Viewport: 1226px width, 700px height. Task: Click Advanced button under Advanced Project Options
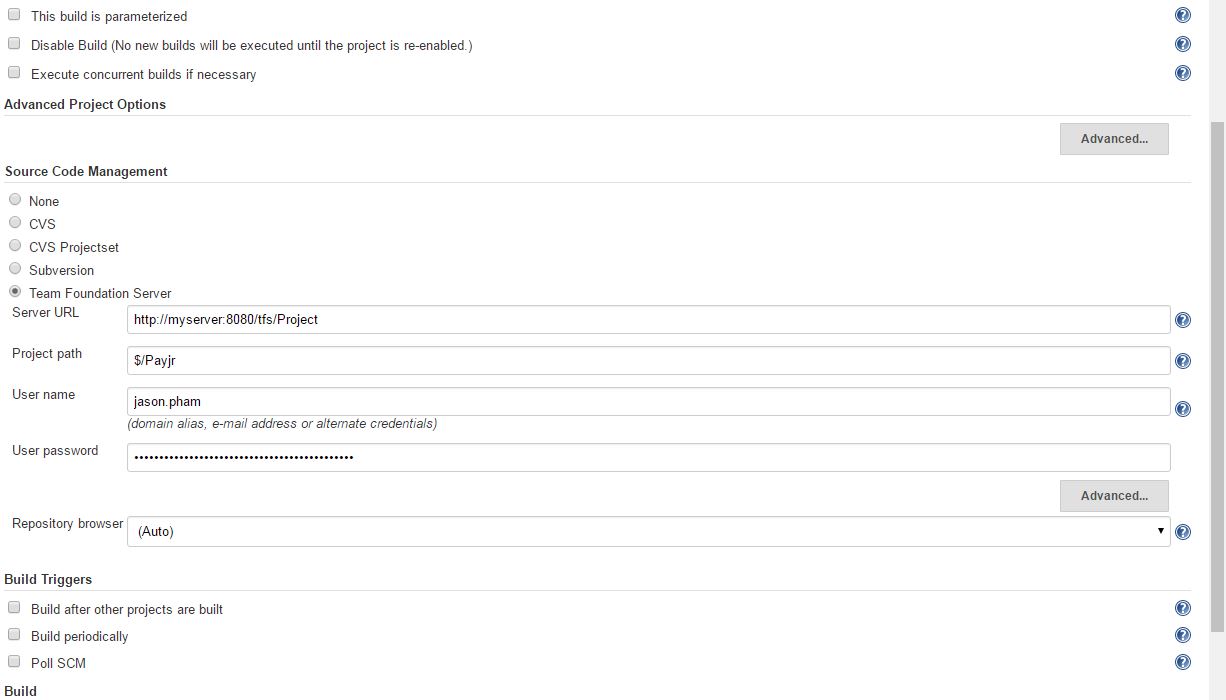pos(1114,139)
